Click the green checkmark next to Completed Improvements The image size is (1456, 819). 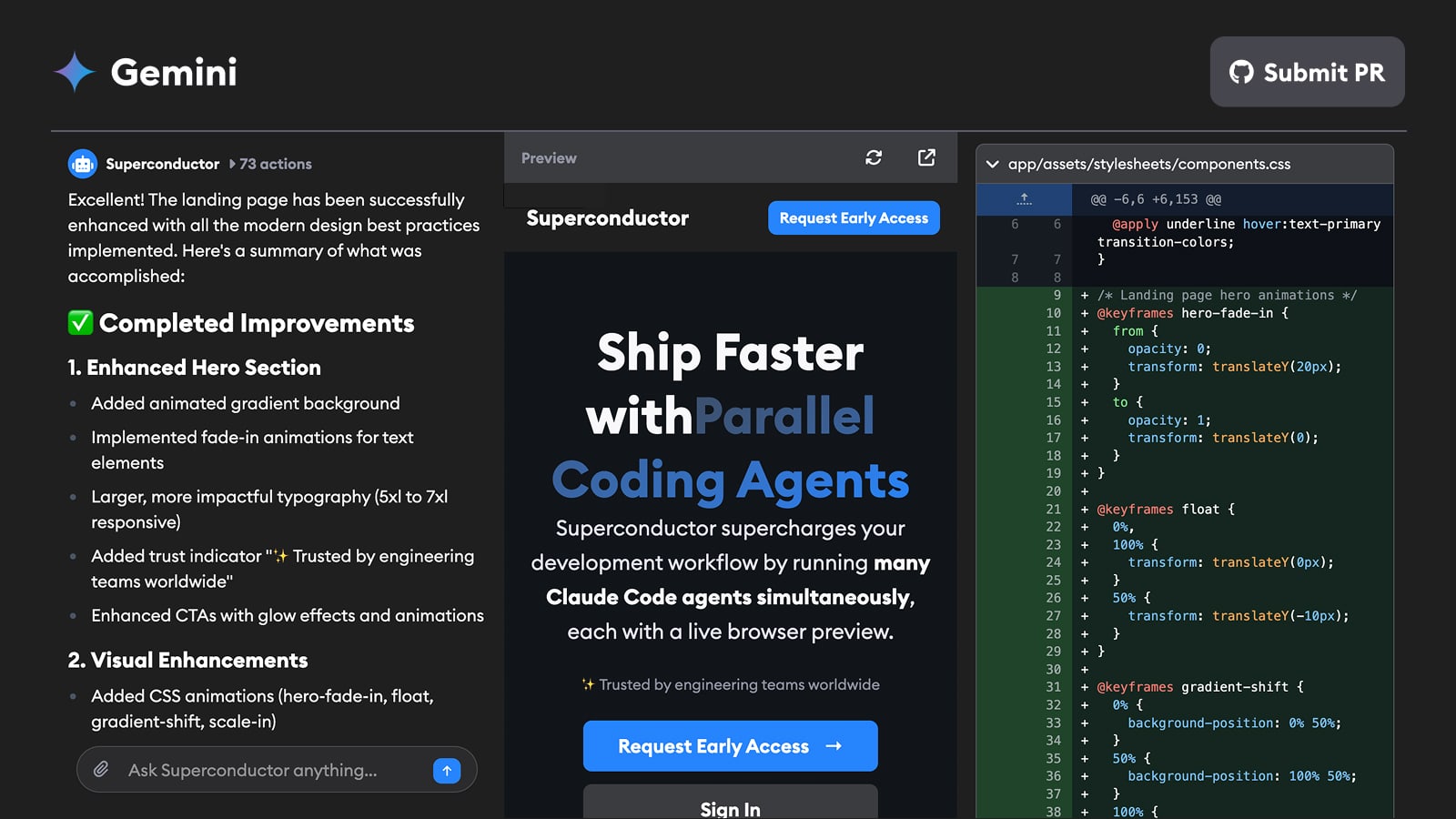click(80, 322)
